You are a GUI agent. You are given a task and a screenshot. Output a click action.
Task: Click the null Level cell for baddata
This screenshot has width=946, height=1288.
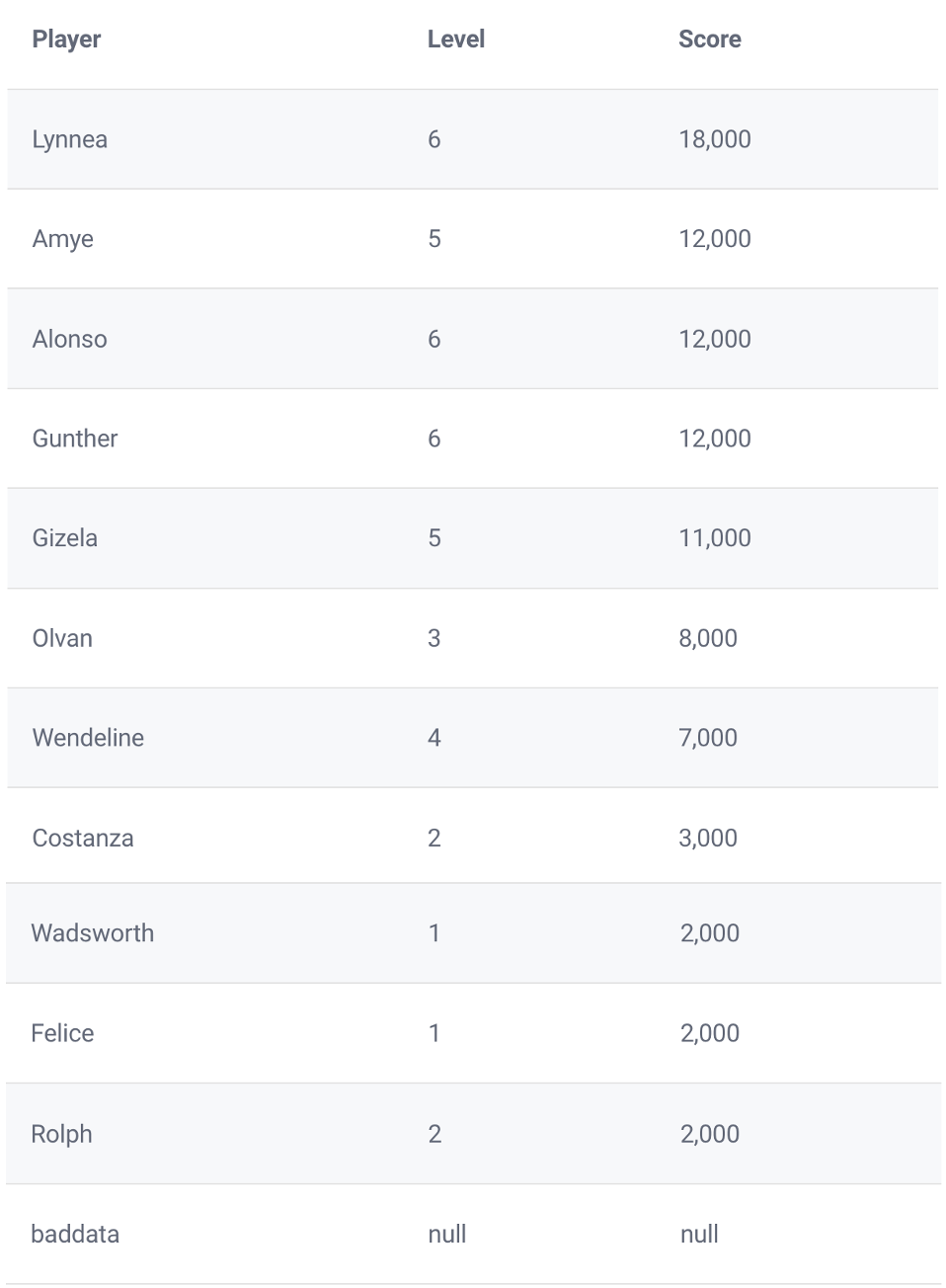447,1234
